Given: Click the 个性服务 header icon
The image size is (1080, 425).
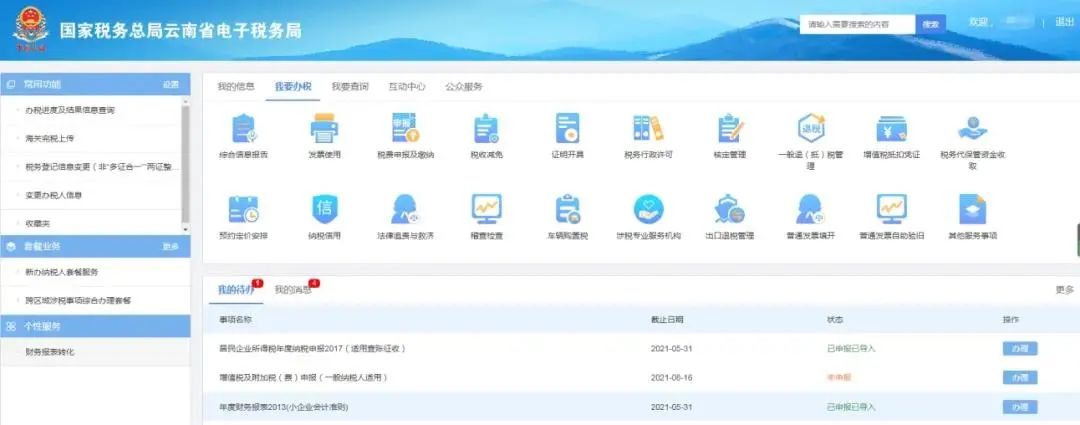Looking at the screenshot, I should point(11,326).
